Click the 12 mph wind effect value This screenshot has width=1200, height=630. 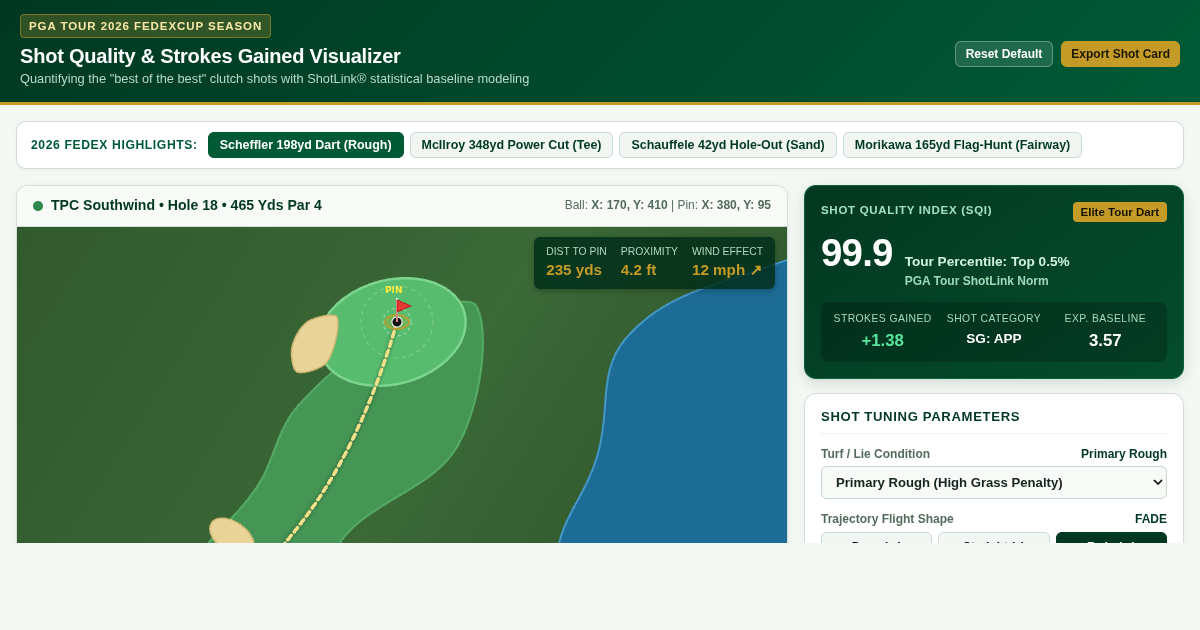(x=727, y=270)
